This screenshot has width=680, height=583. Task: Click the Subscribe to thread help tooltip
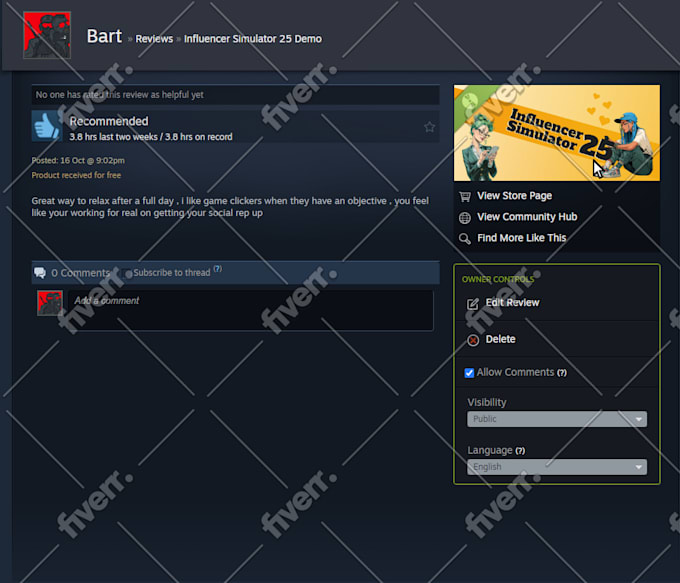[x=218, y=269]
